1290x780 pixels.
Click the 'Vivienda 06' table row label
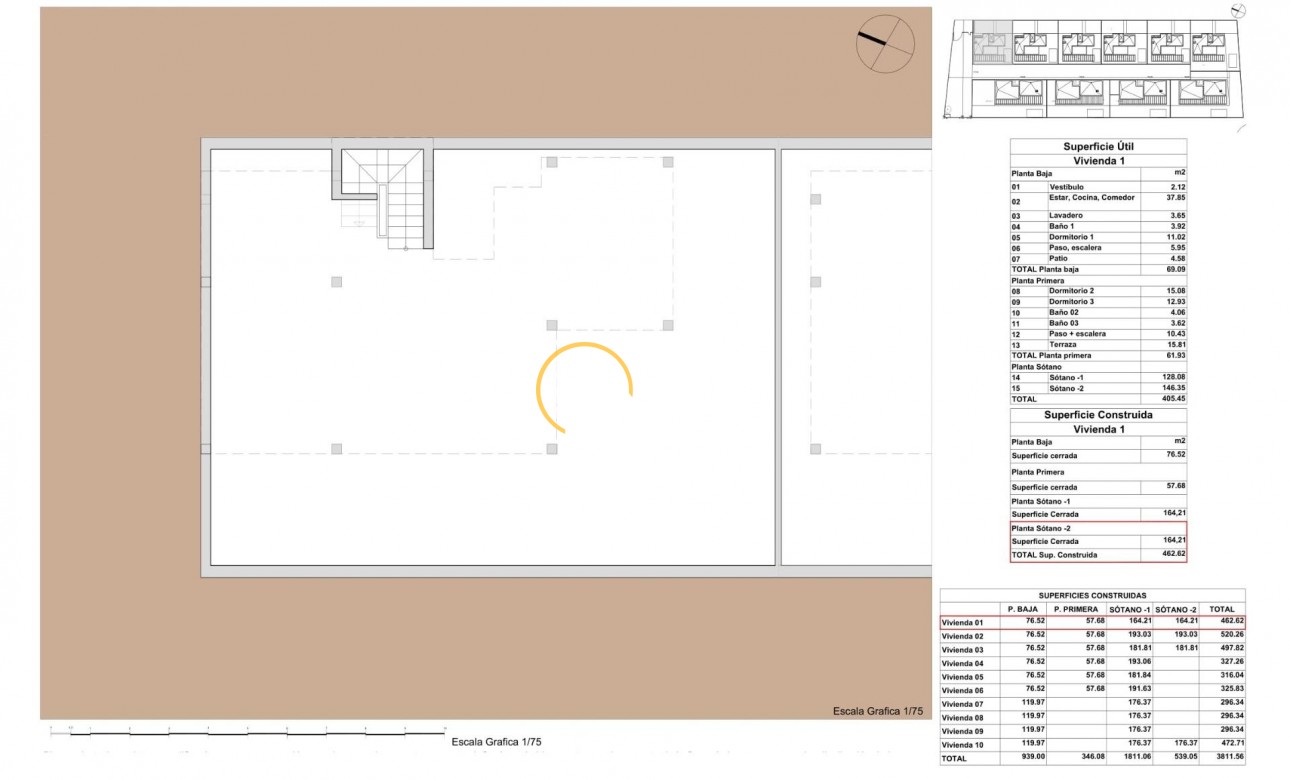click(x=962, y=690)
